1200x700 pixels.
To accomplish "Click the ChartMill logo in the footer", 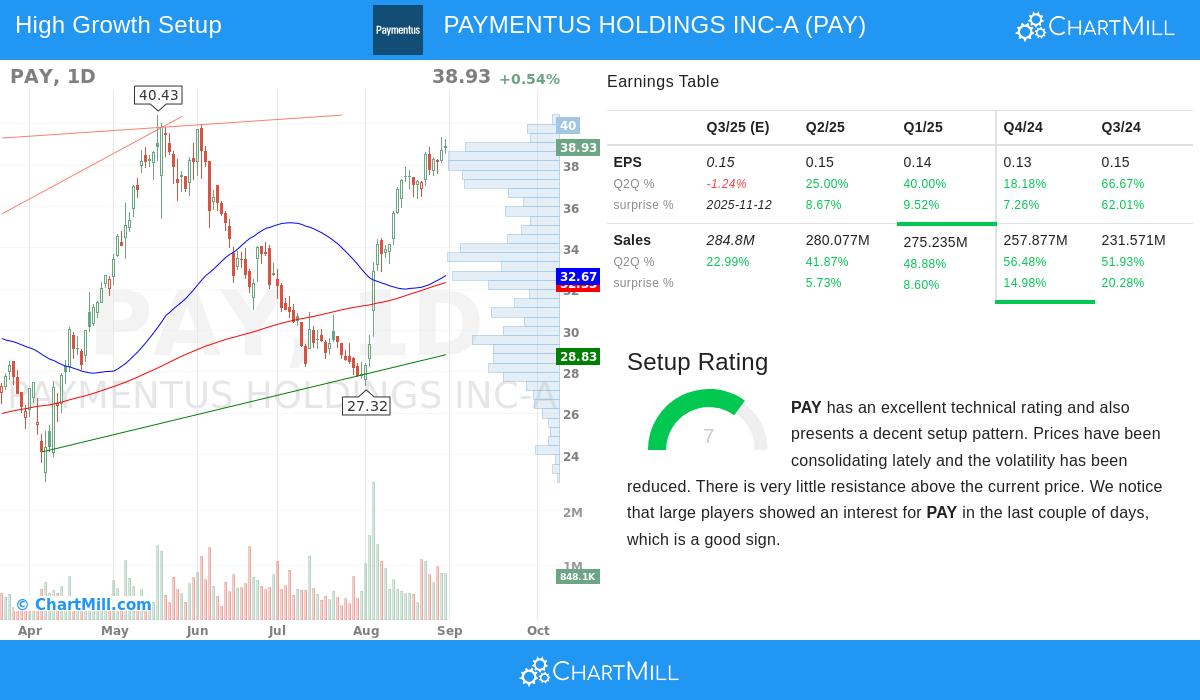I will [599, 671].
